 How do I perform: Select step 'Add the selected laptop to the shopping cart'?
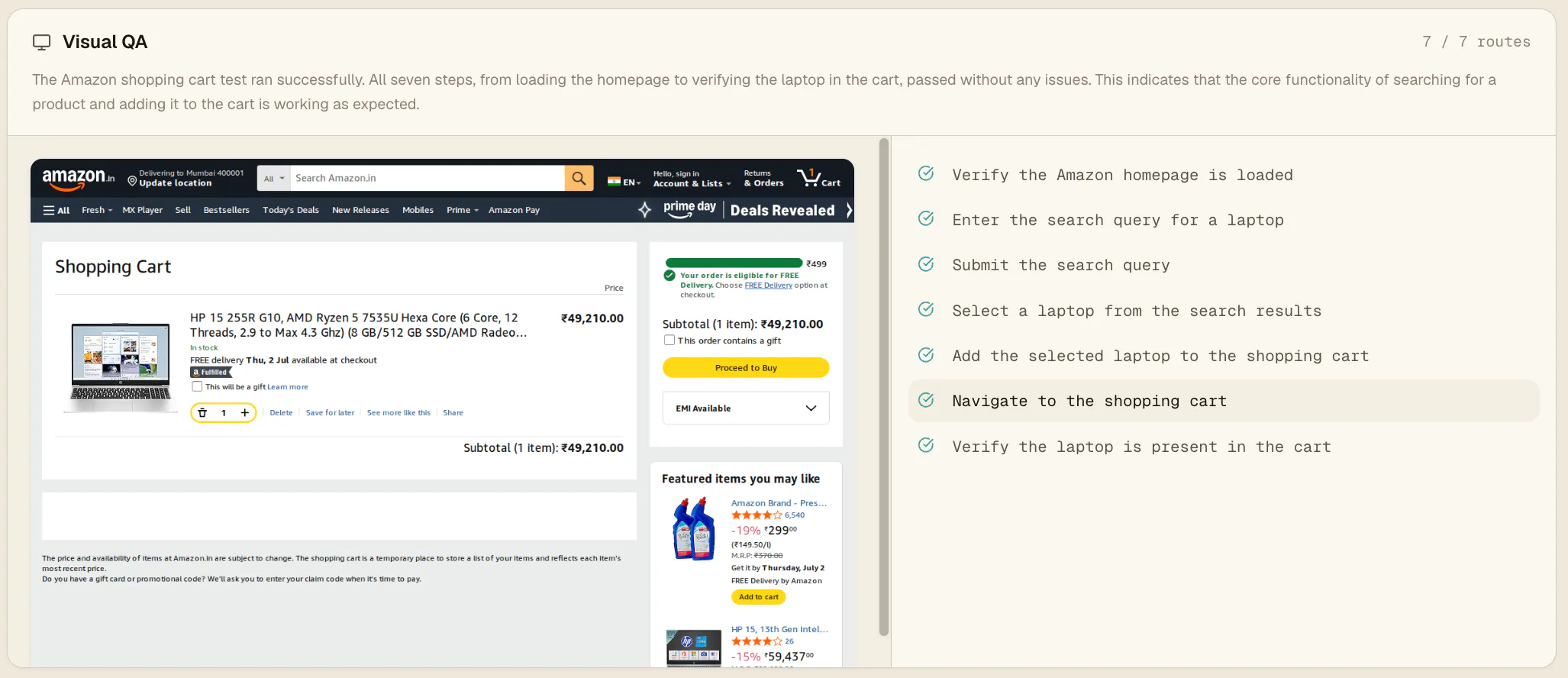pyautogui.click(x=1224, y=355)
